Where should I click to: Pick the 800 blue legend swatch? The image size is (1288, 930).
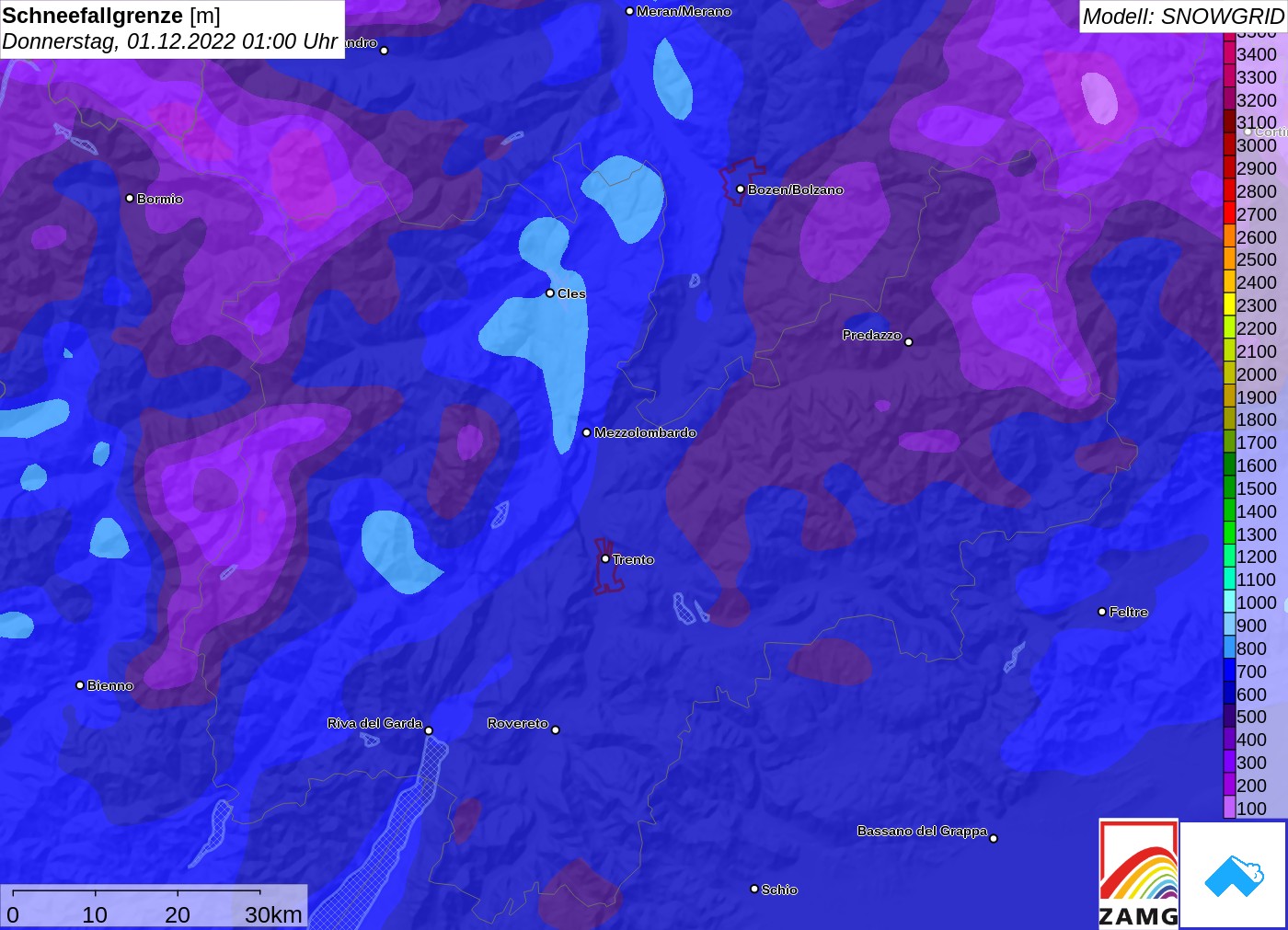pyautogui.click(x=1229, y=649)
